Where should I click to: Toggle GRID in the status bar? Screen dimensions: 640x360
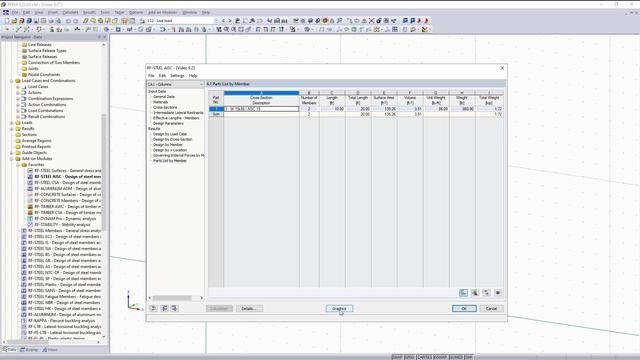coord(409,357)
